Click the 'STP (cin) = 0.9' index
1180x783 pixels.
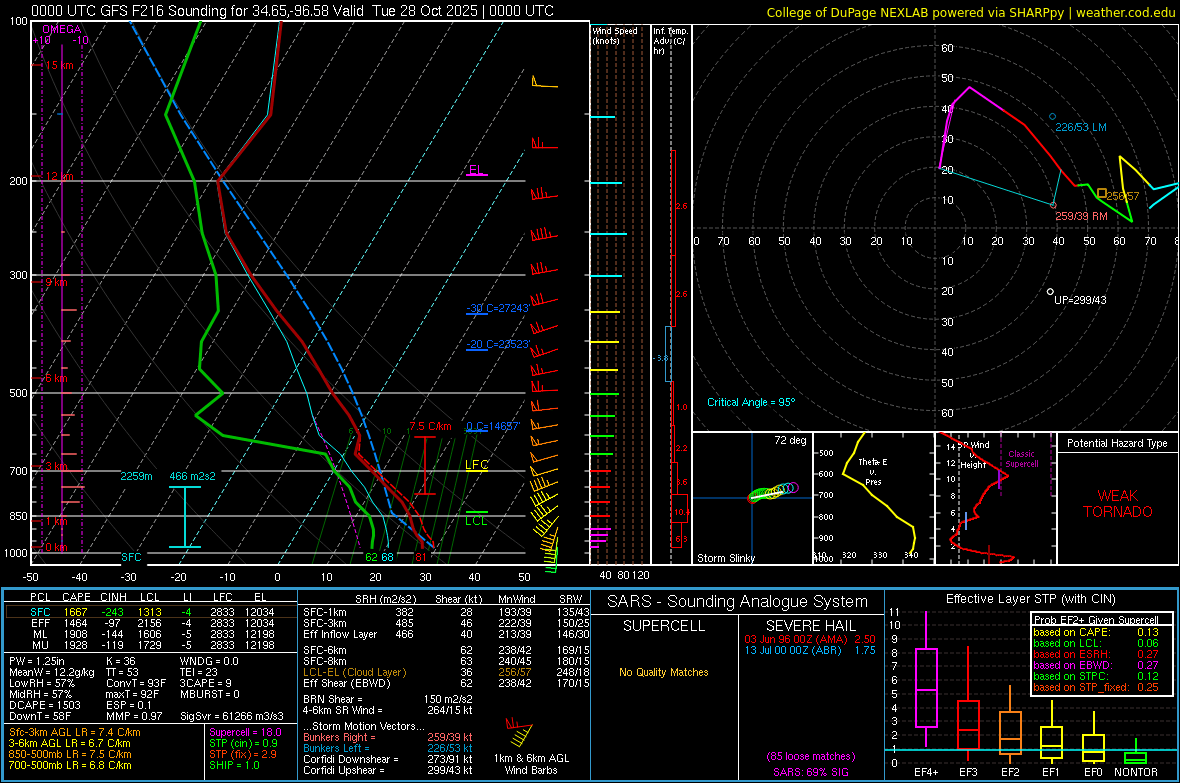[243, 743]
